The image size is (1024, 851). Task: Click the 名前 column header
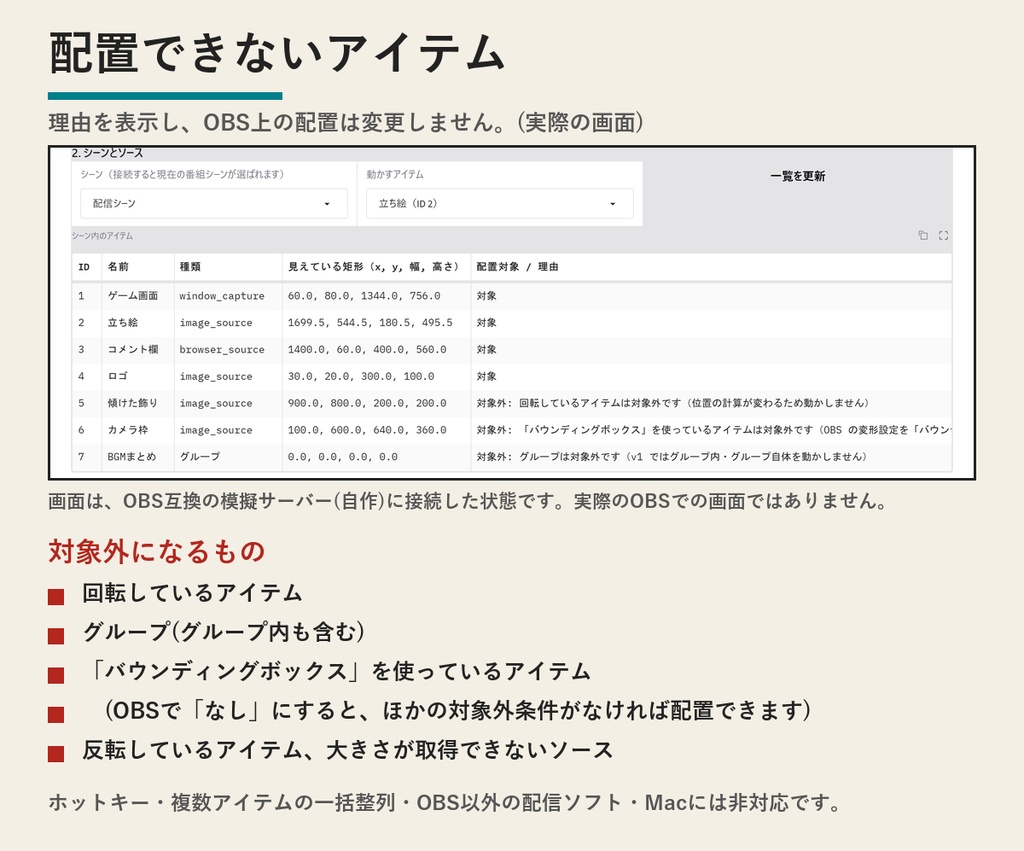138,266
